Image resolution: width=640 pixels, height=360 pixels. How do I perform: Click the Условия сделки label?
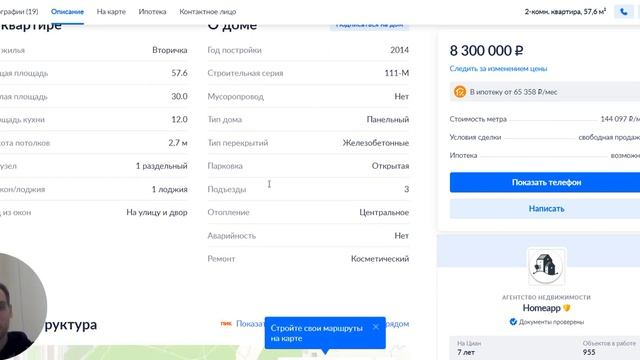tap(475, 137)
